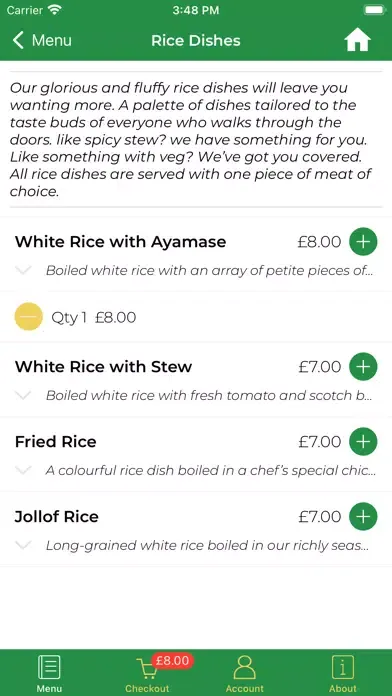Go back to Menu
The height and width of the screenshot is (696, 392).
(42, 40)
